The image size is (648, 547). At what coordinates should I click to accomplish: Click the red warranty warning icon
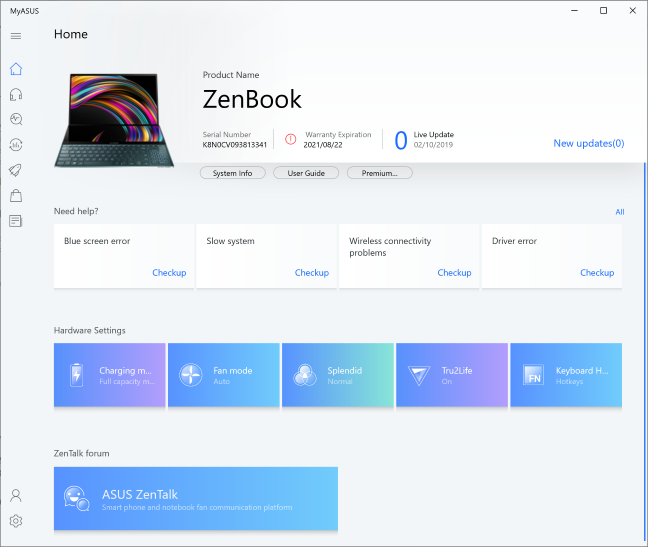point(291,139)
